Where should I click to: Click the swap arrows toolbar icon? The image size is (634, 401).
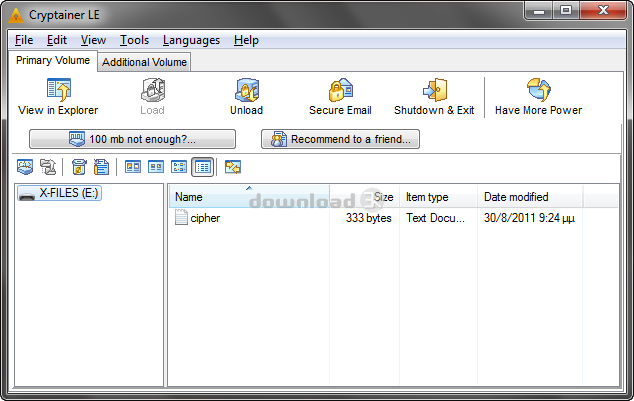[x=232, y=167]
